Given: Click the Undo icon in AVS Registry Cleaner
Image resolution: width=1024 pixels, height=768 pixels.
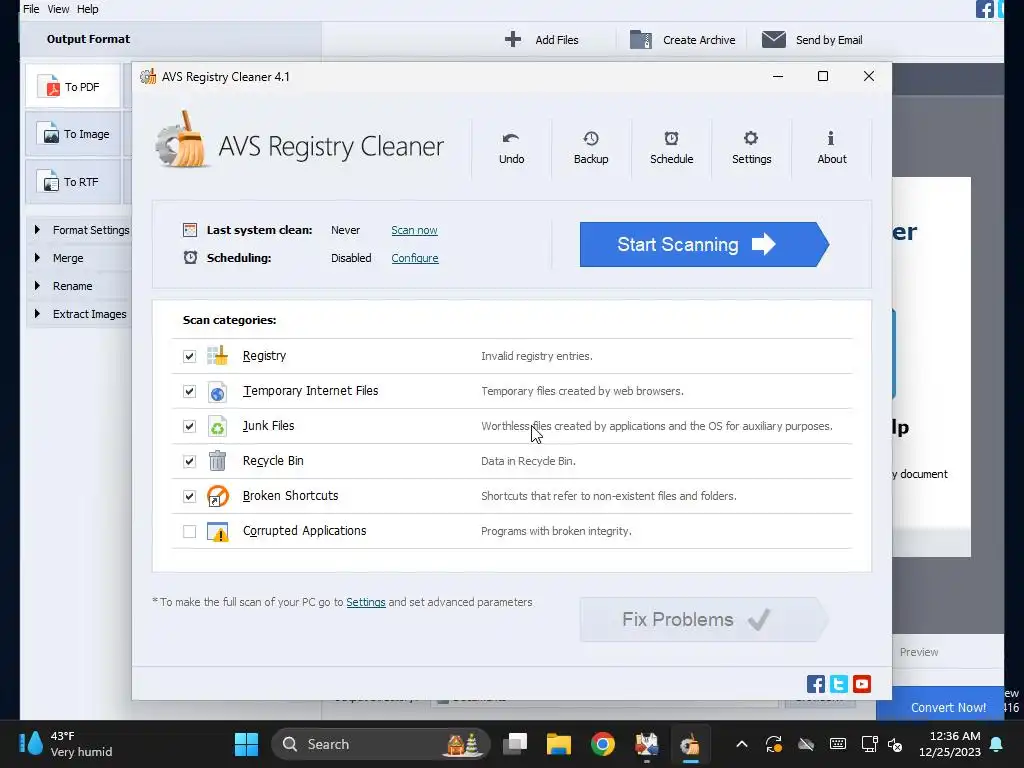Looking at the screenshot, I should point(511,148).
